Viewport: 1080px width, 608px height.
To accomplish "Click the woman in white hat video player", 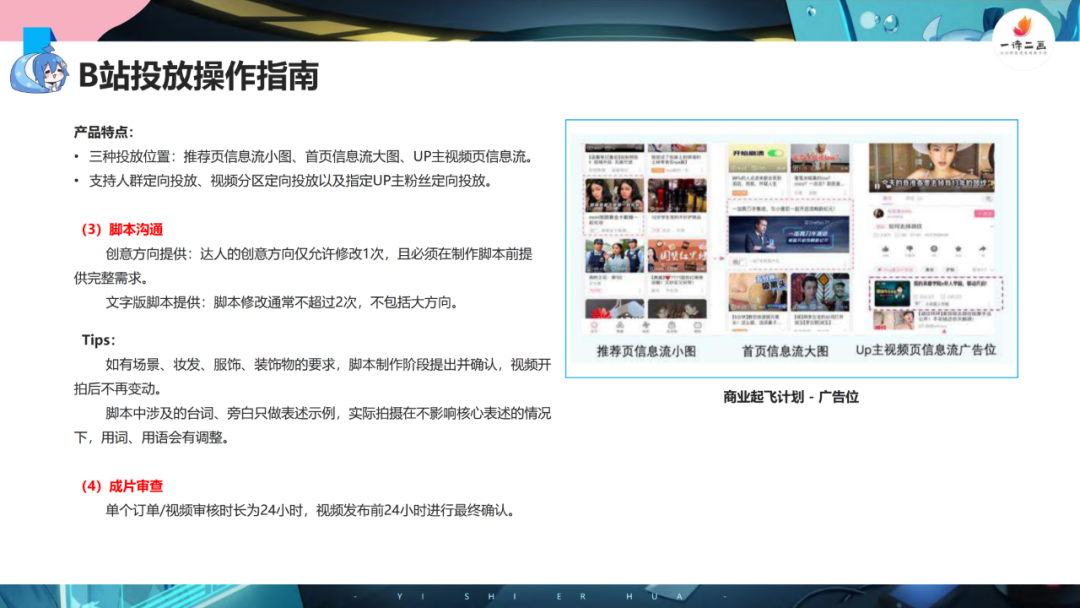I will [x=931, y=167].
